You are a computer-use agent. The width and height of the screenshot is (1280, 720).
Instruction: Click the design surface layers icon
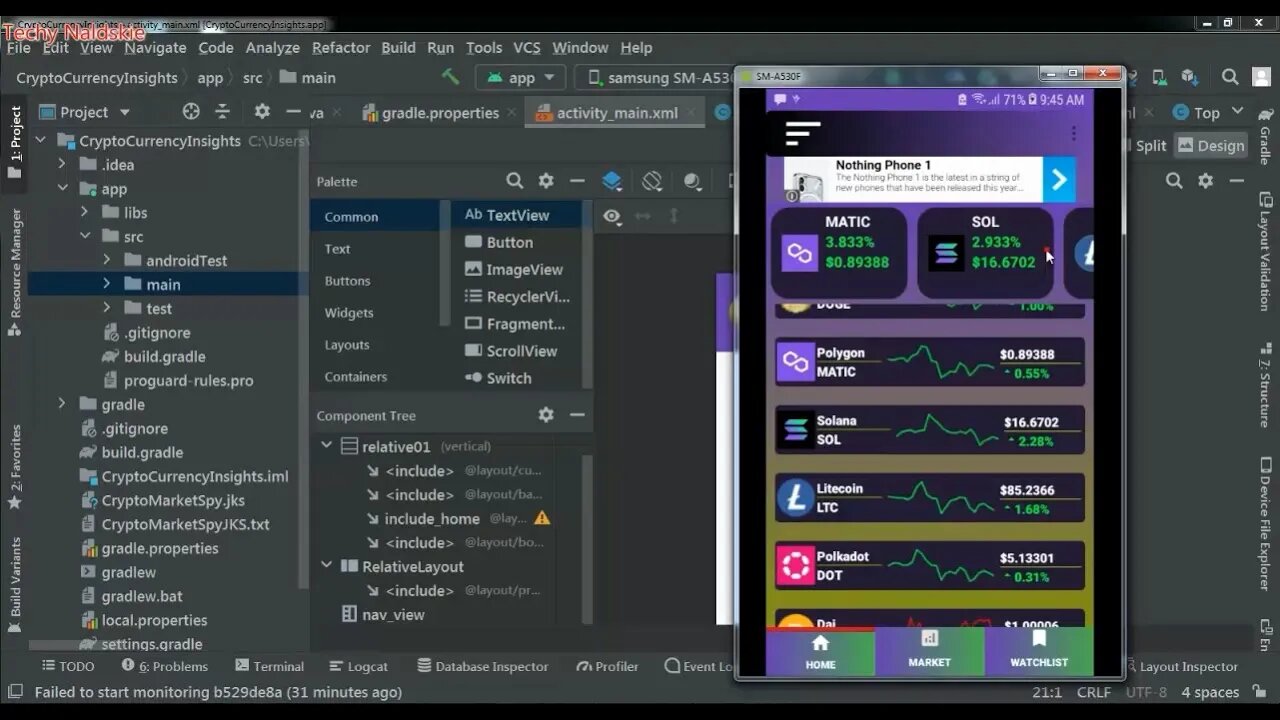point(612,181)
